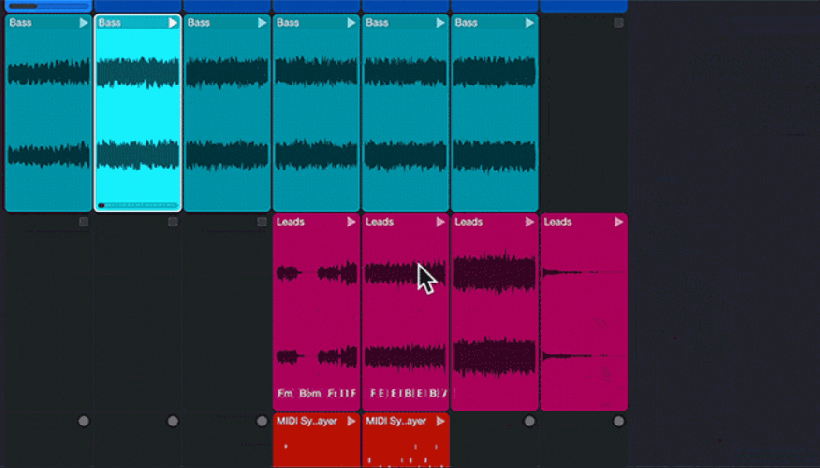Play the Leads cell with Fm Bbm chords
Image resolution: width=820 pixels, height=468 pixels.
click(351, 222)
